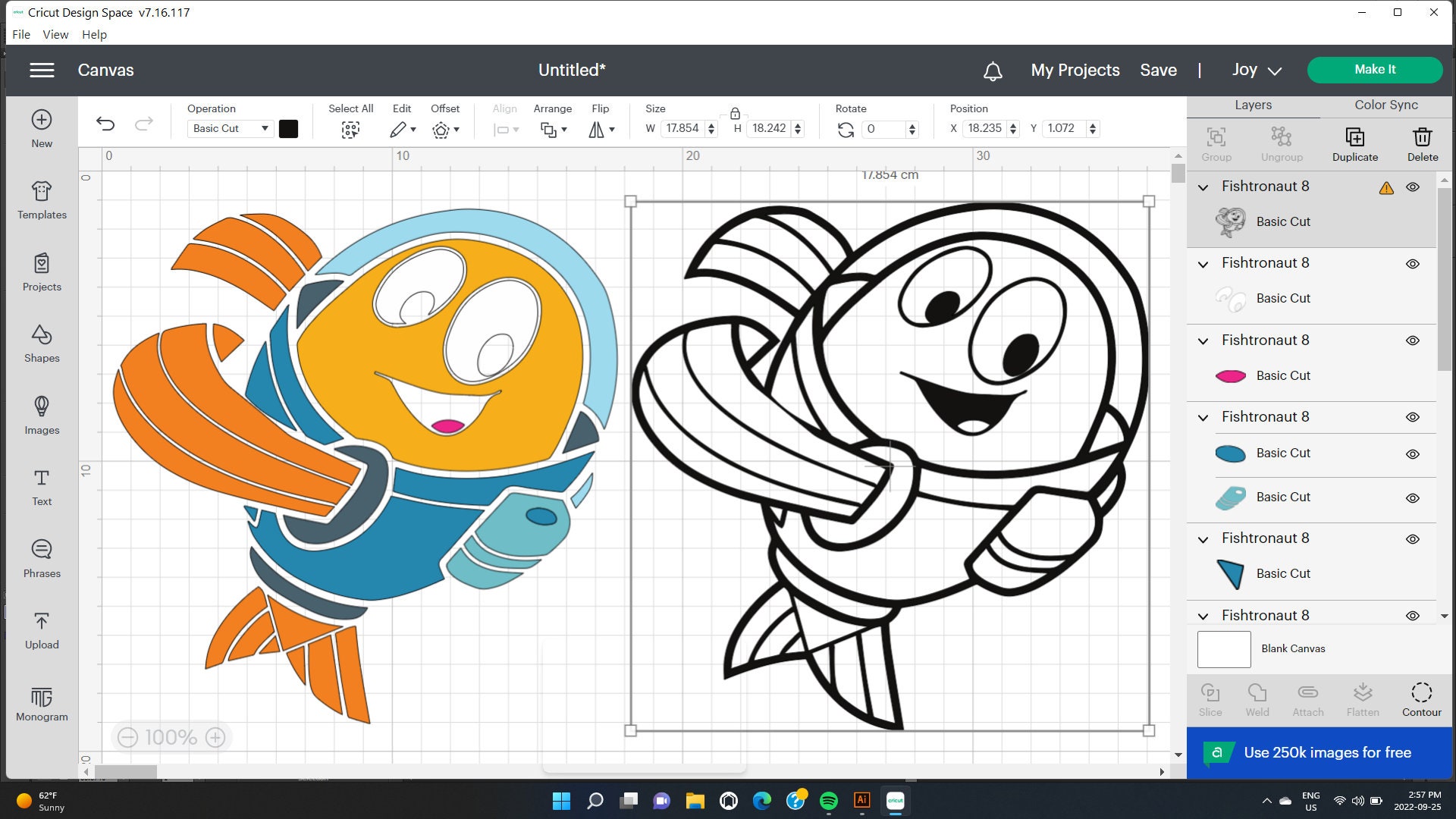
Task: Switch to the Color Sync tab
Action: point(1385,105)
